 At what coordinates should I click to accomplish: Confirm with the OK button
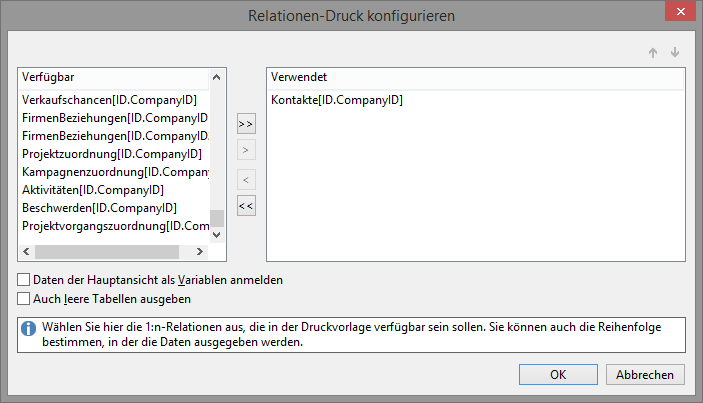pos(558,375)
